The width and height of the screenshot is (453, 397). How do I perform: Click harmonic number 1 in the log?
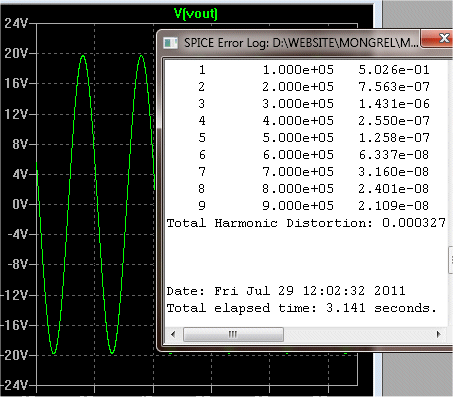click(202, 70)
